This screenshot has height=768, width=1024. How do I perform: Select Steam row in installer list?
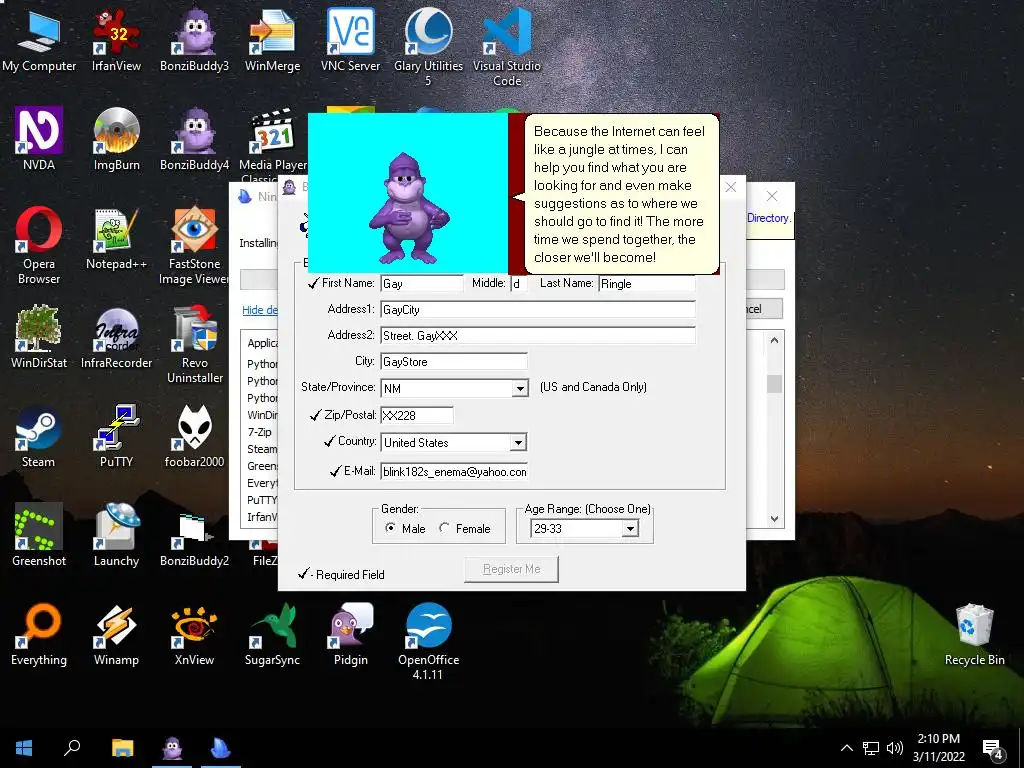(x=262, y=449)
